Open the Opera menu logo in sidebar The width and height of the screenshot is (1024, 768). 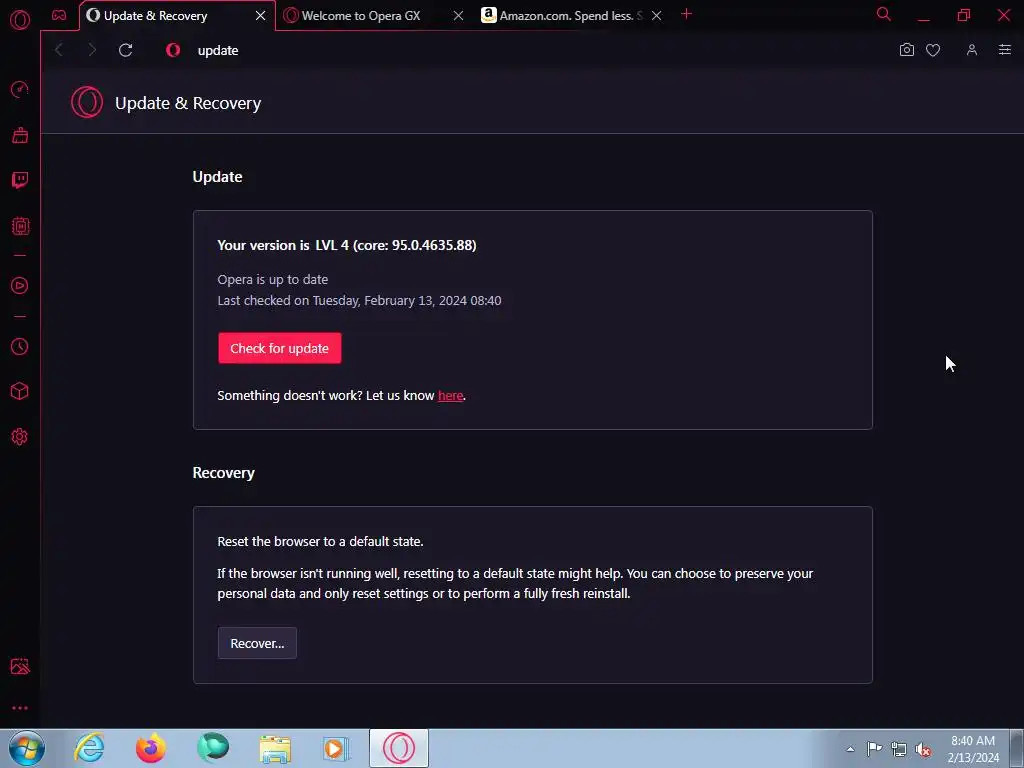click(20, 20)
